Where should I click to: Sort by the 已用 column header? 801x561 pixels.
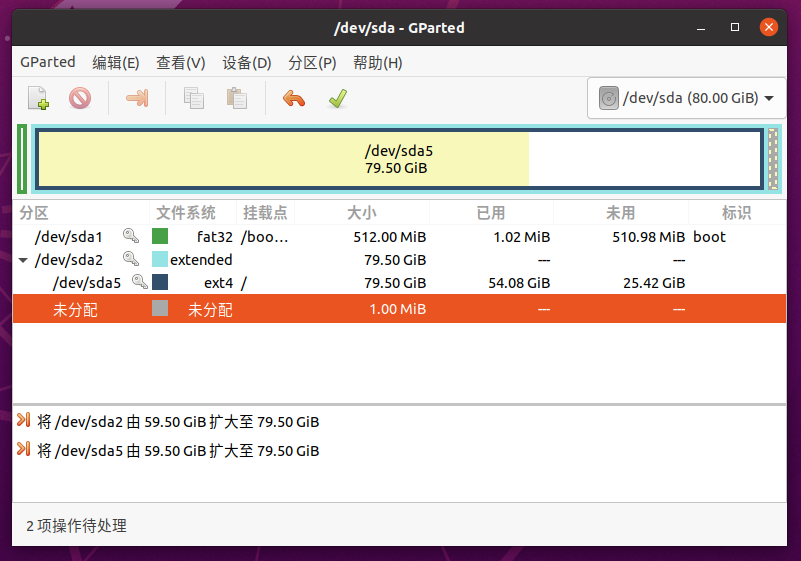point(491,213)
